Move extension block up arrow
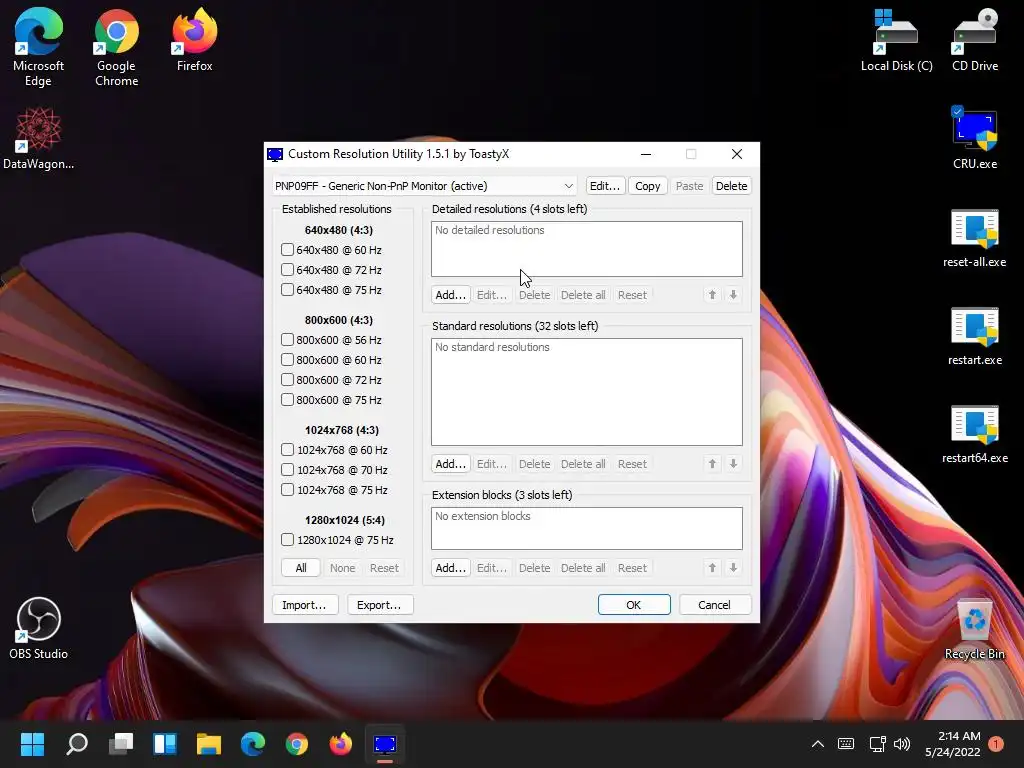1024x768 pixels. (x=712, y=568)
